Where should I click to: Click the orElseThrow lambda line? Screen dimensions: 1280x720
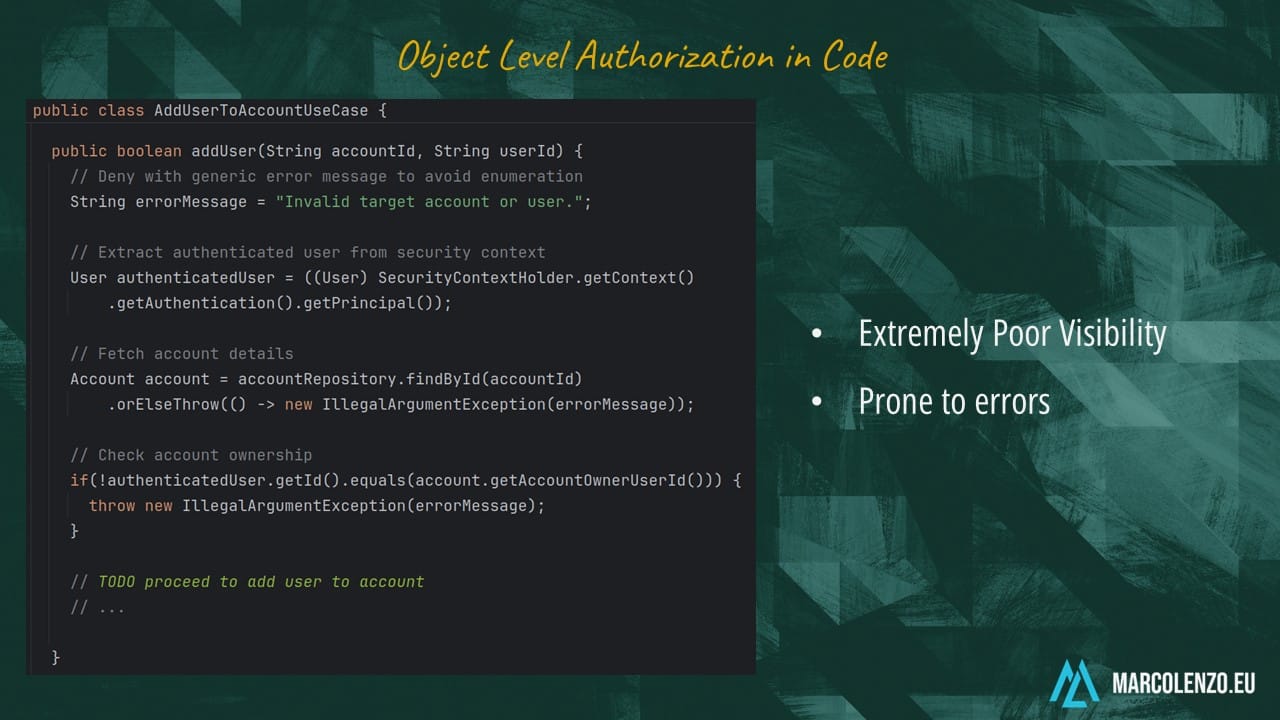[x=400, y=404]
